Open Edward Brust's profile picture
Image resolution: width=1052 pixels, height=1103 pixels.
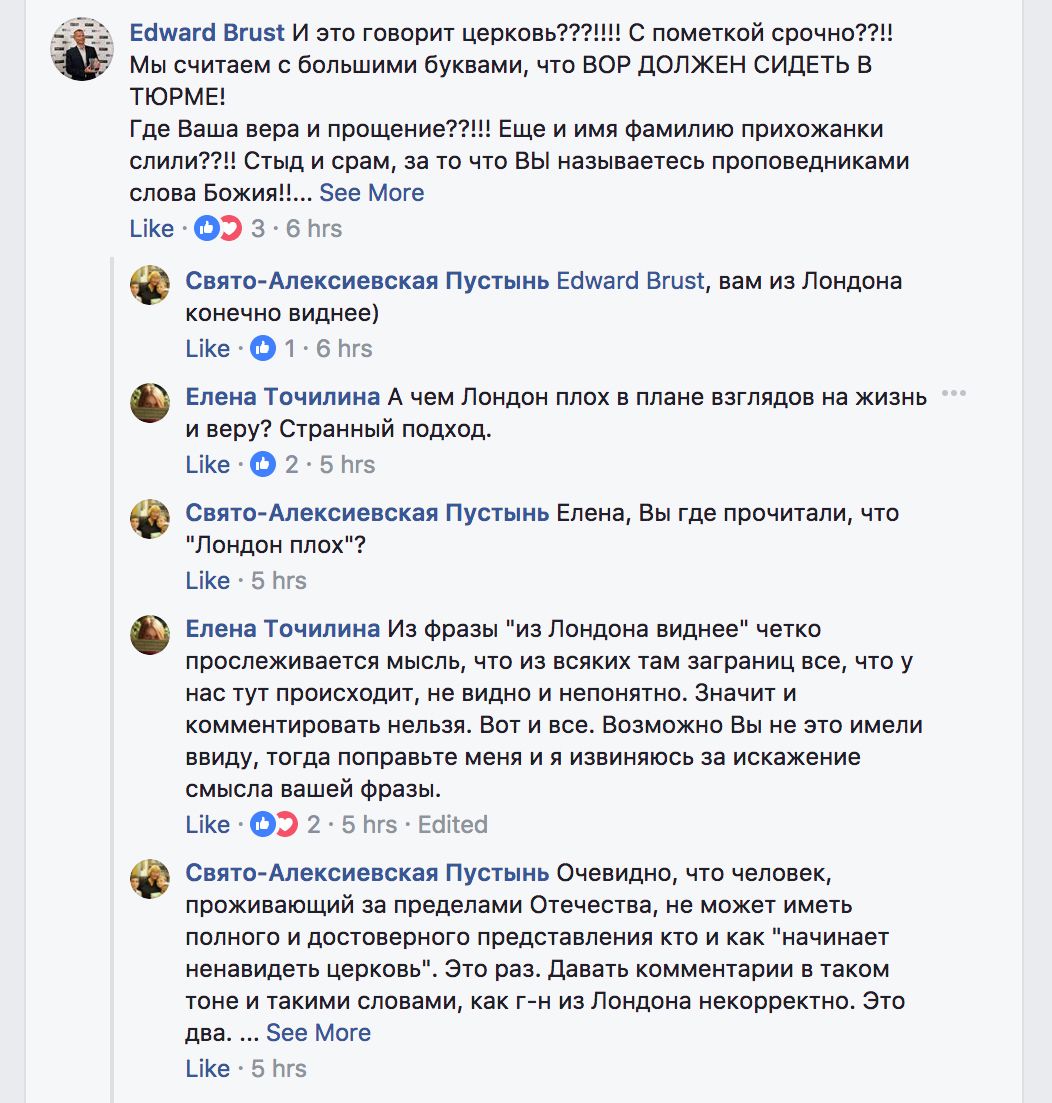click(83, 49)
